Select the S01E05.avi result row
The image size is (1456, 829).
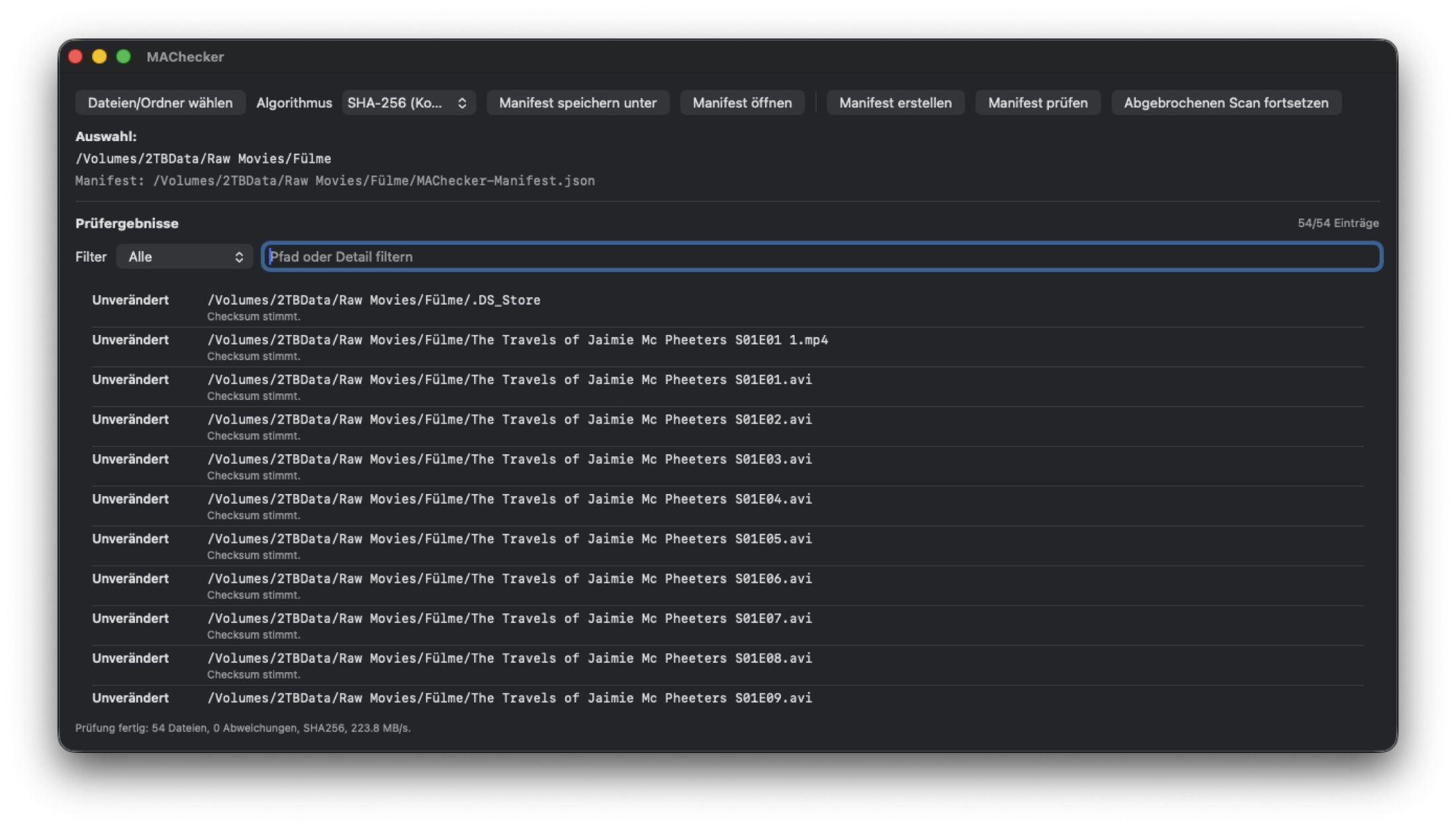coord(727,546)
